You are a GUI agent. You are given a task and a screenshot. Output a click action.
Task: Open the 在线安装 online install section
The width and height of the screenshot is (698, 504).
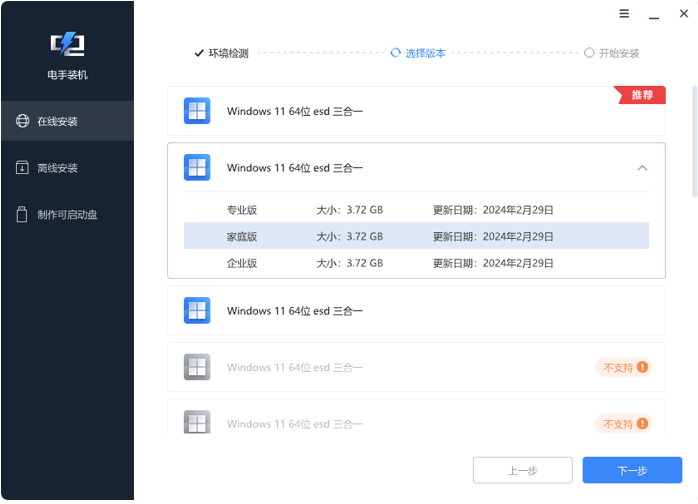pyautogui.click(x=67, y=121)
